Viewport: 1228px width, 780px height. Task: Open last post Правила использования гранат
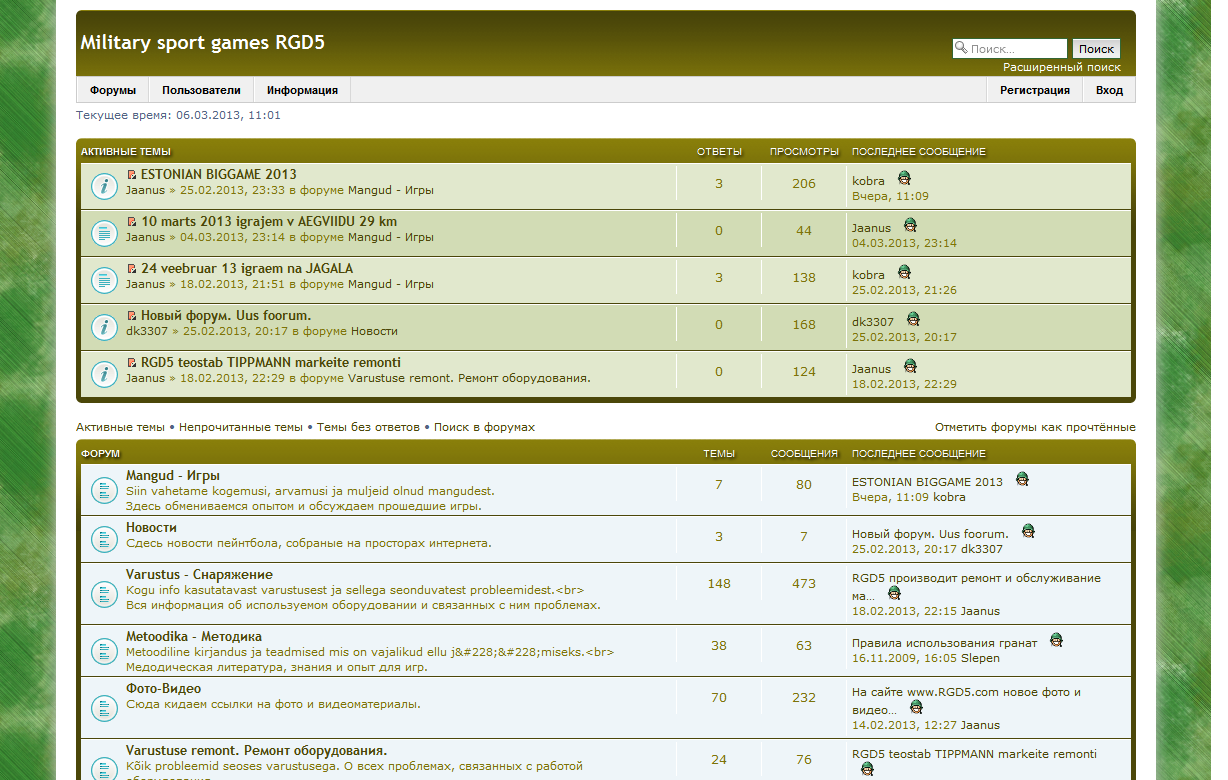click(x=945, y=643)
